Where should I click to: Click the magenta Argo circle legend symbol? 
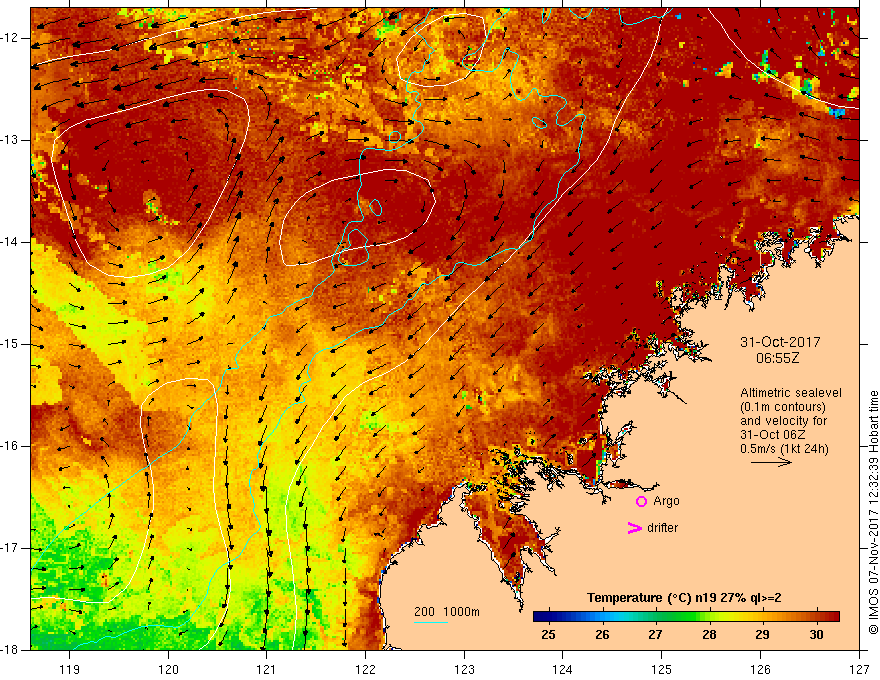tap(641, 502)
